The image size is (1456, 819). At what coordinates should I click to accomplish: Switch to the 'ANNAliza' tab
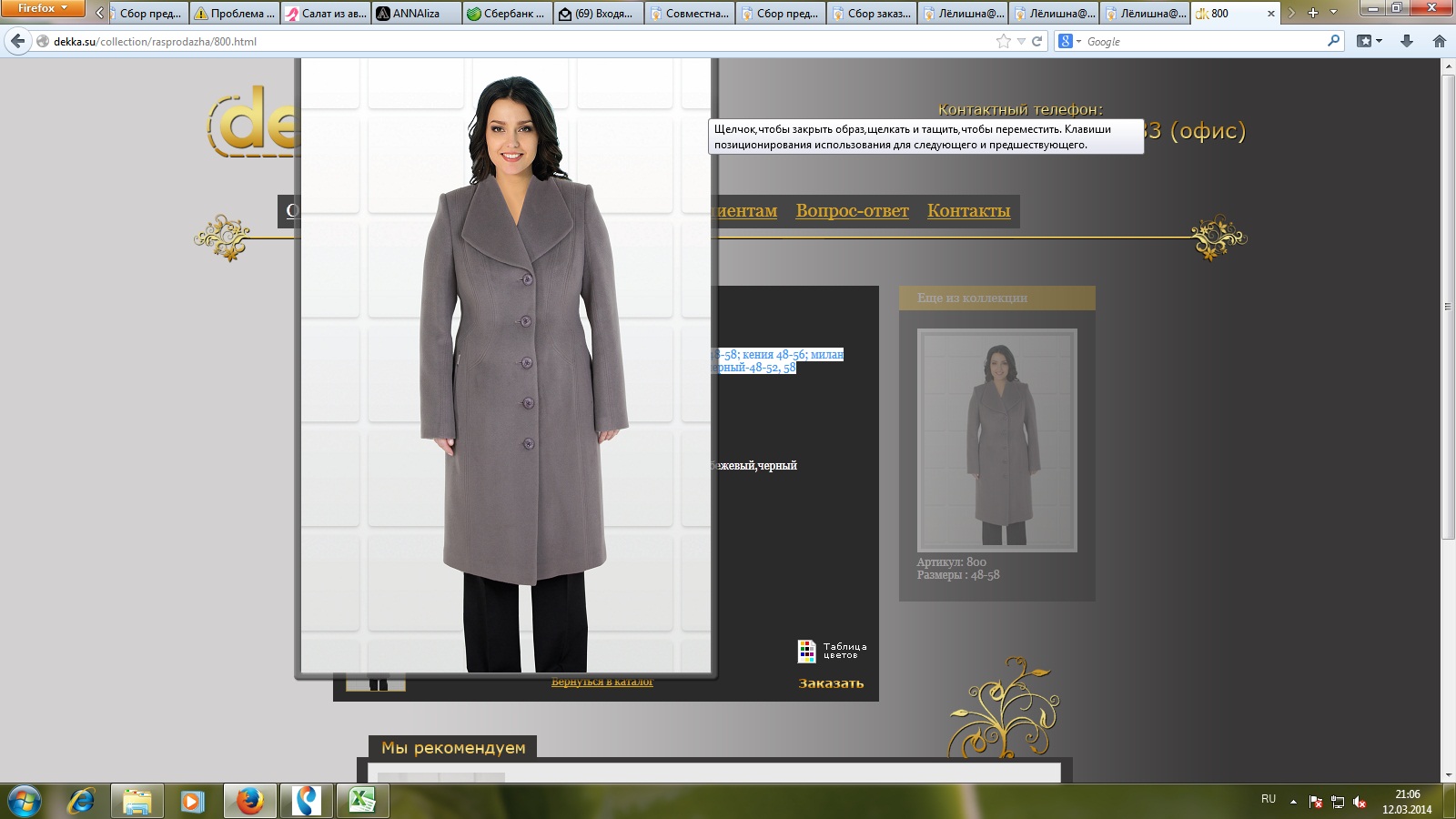417,14
